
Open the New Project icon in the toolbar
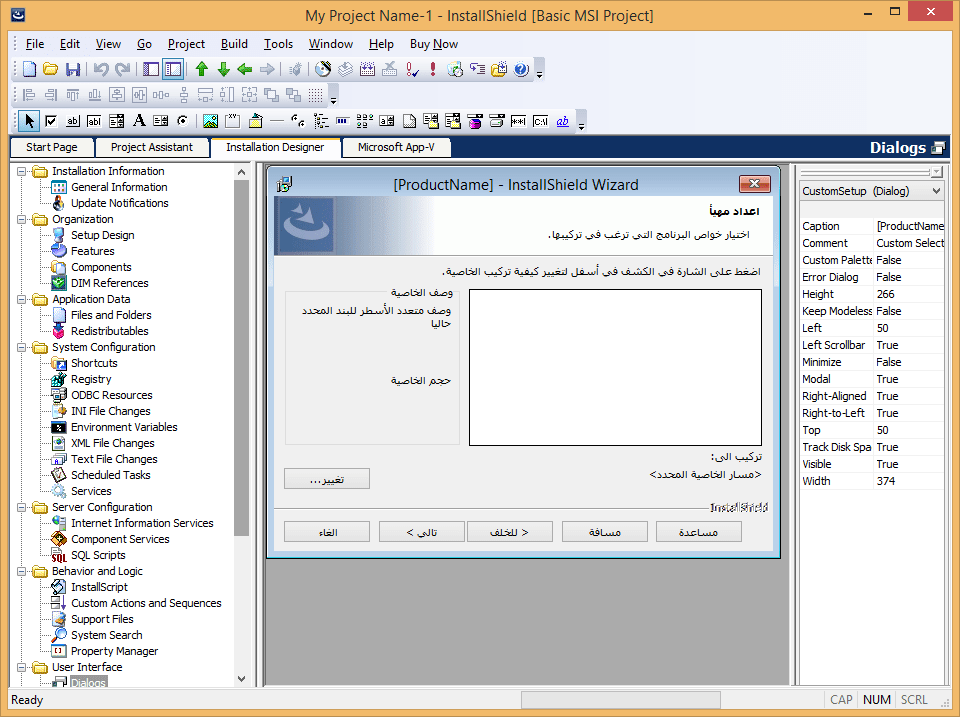pyautogui.click(x=27, y=68)
